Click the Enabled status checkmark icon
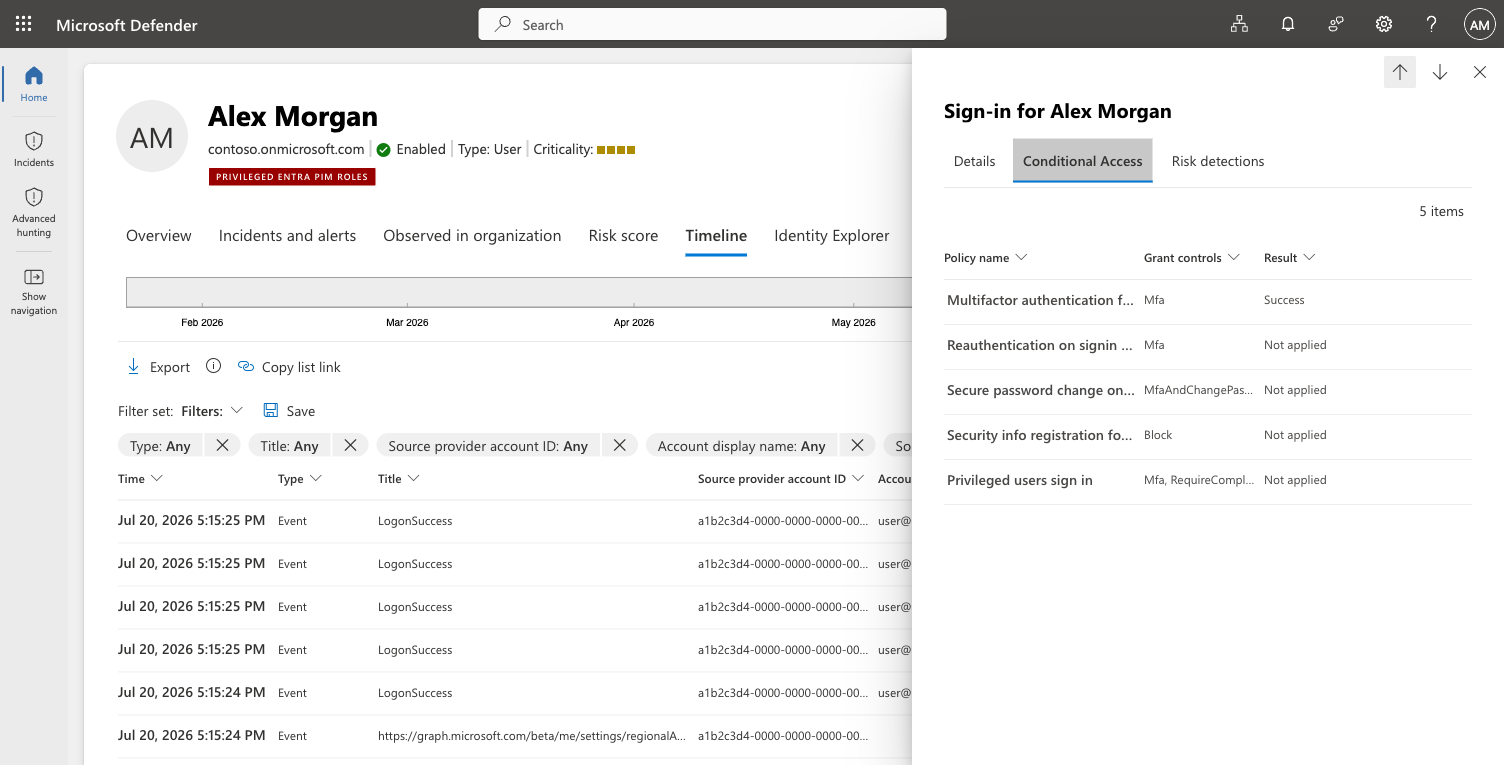Image resolution: width=1504 pixels, height=765 pixels. [383, 149]
